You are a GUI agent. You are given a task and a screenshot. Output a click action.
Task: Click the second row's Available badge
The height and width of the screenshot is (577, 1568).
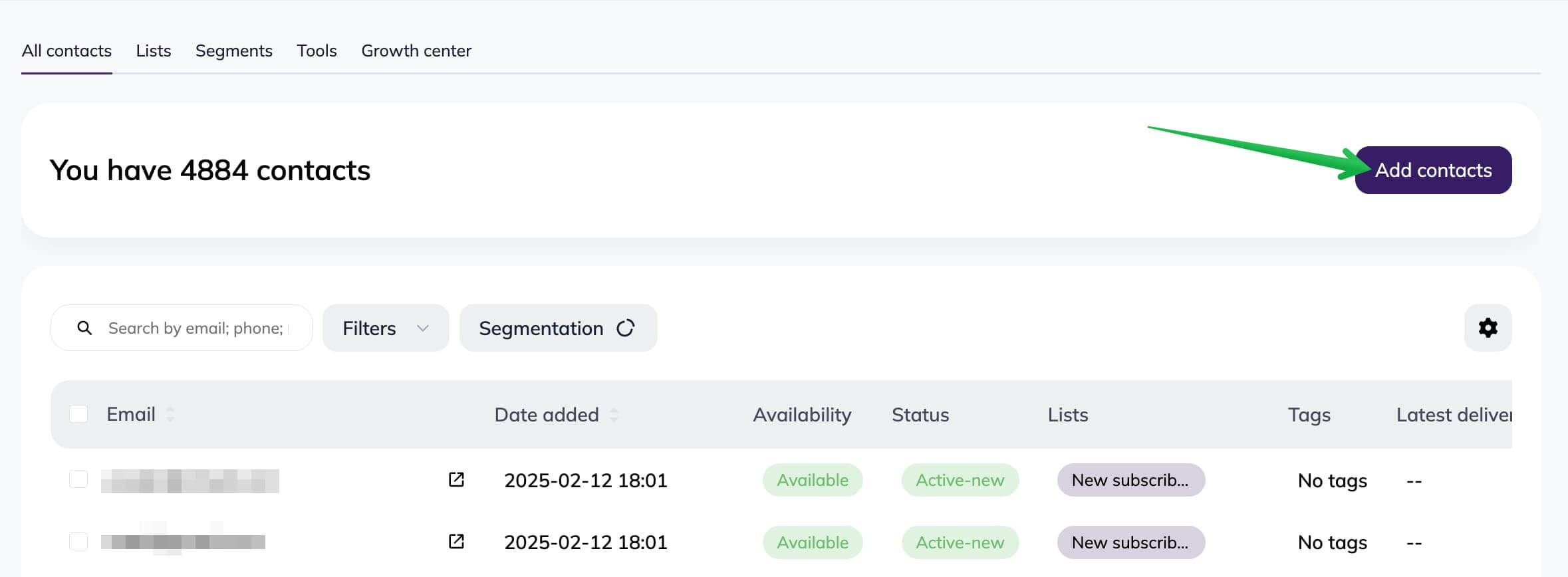click(x=813, y=542)
